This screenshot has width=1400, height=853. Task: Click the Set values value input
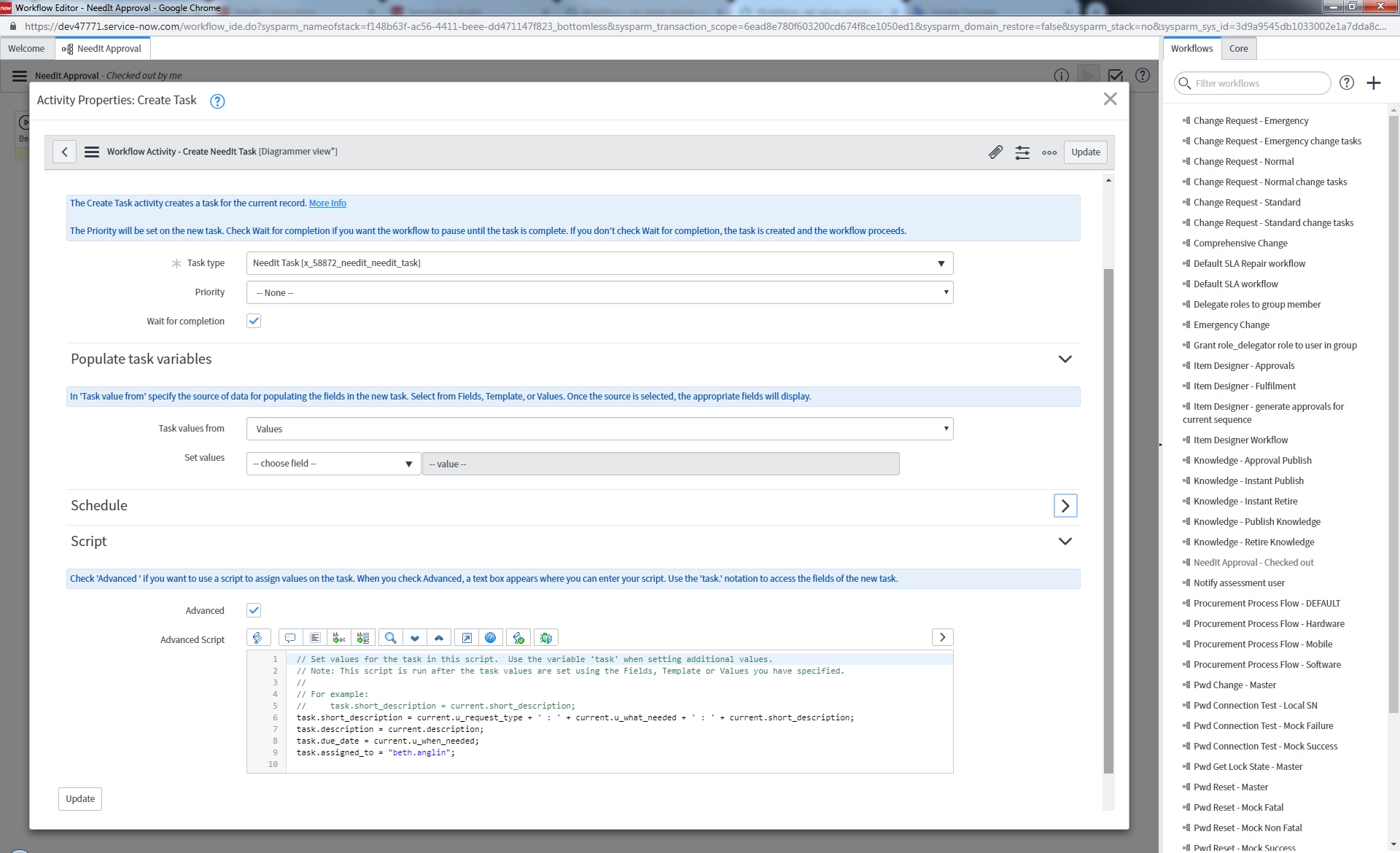661,464
